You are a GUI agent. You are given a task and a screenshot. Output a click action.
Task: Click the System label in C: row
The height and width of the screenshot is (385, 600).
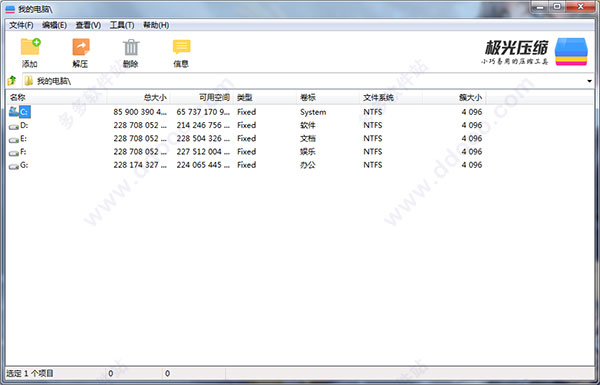pos(313,112)
